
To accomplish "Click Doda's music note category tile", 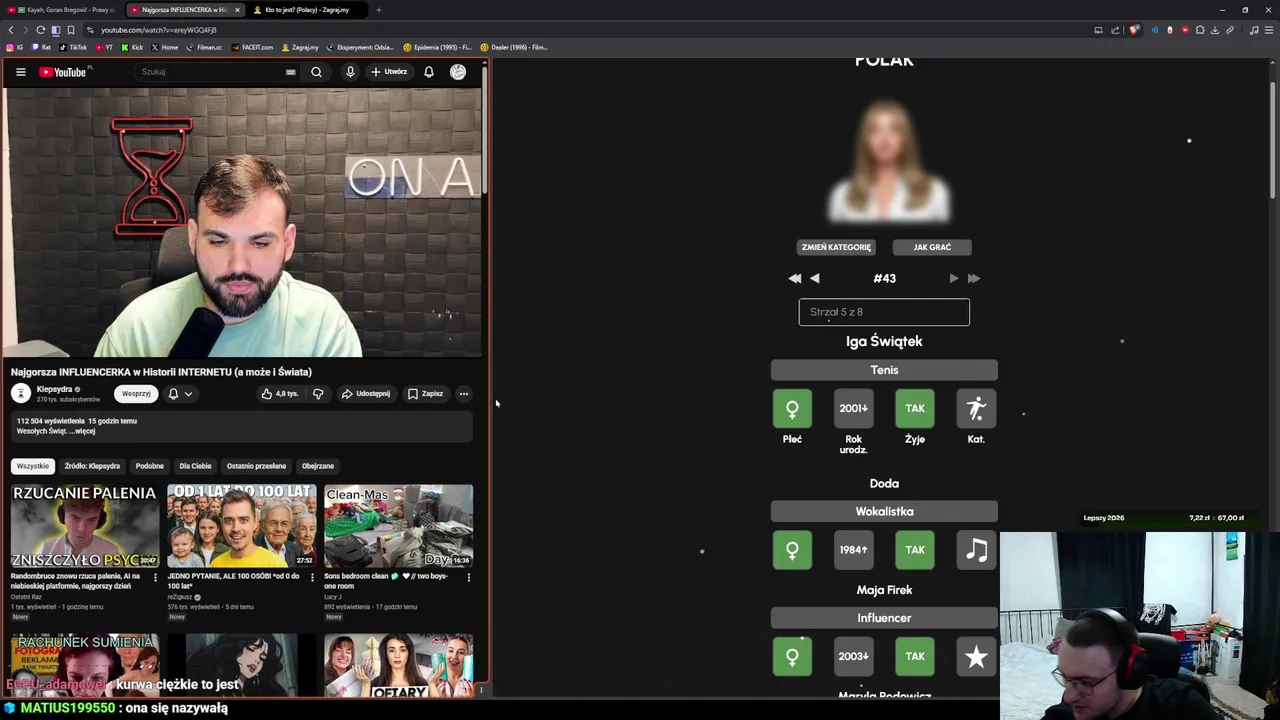I will point(976,550).
